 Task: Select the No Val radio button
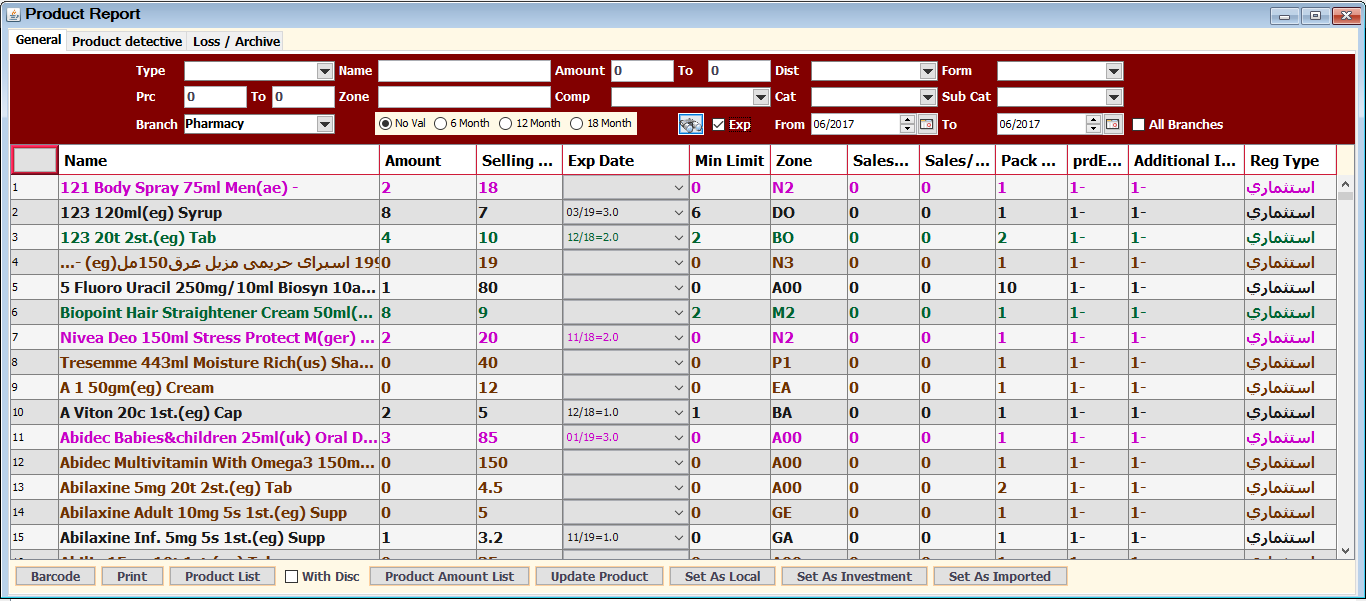click(x=386, y=123)
